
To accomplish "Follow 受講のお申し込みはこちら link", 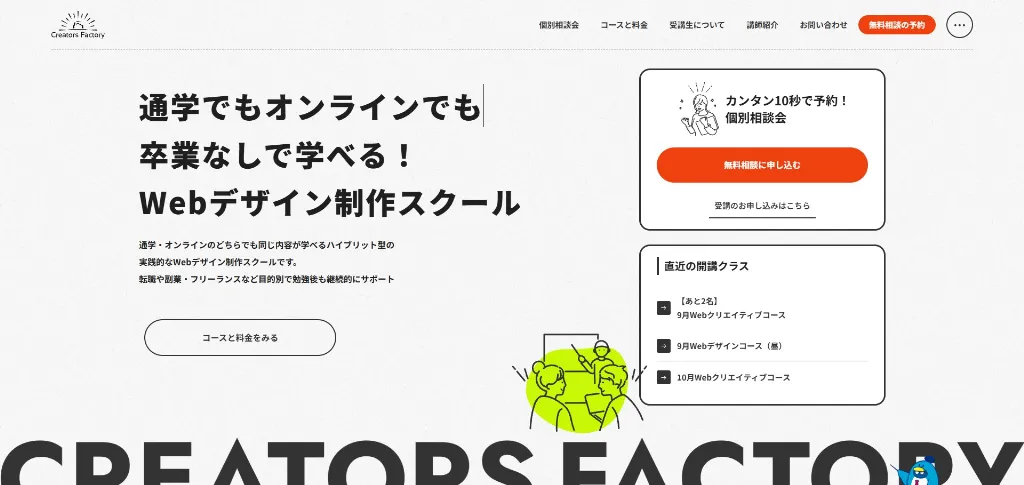I will (x=762, y=206).
